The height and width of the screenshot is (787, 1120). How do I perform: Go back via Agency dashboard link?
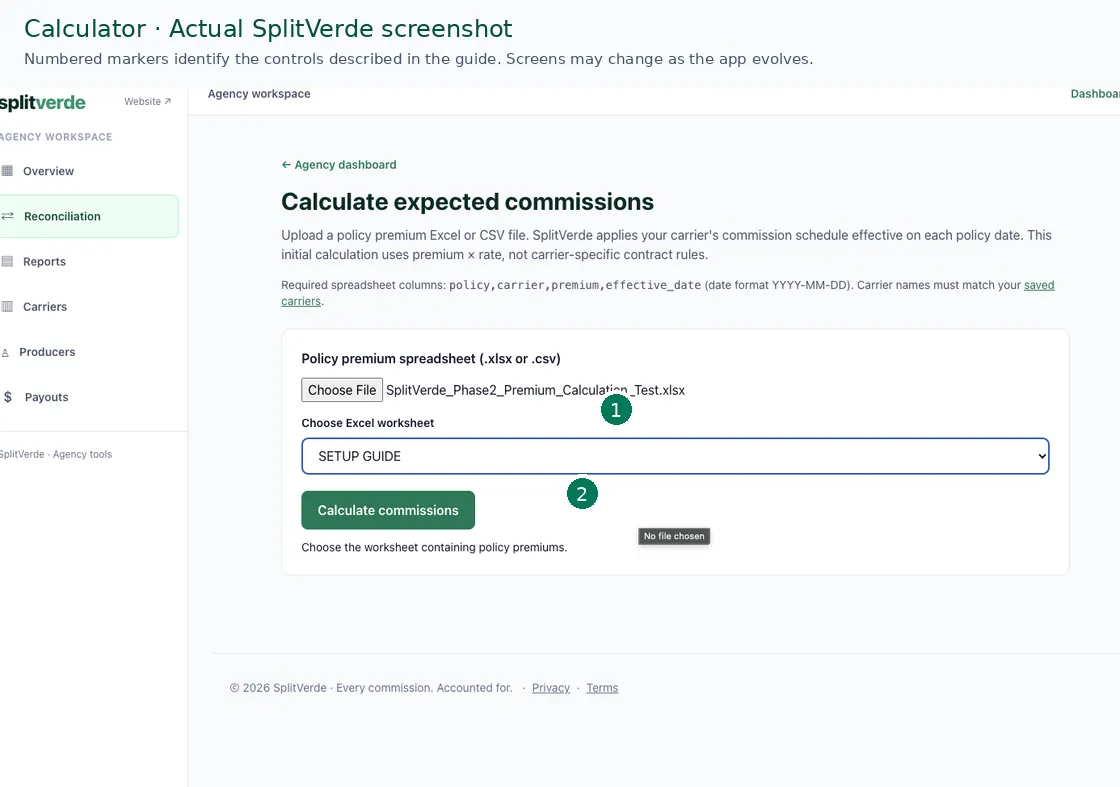pyautogui.click(x=339, y=164)
